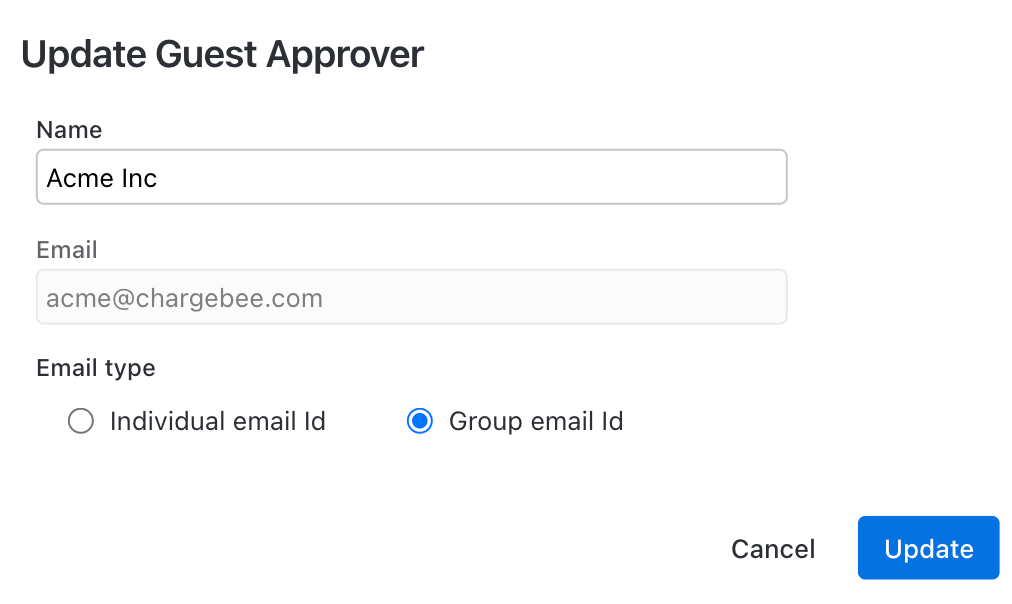Click the Cancel button
Screen dimensions: 1012x604
(x=773, y=548)
